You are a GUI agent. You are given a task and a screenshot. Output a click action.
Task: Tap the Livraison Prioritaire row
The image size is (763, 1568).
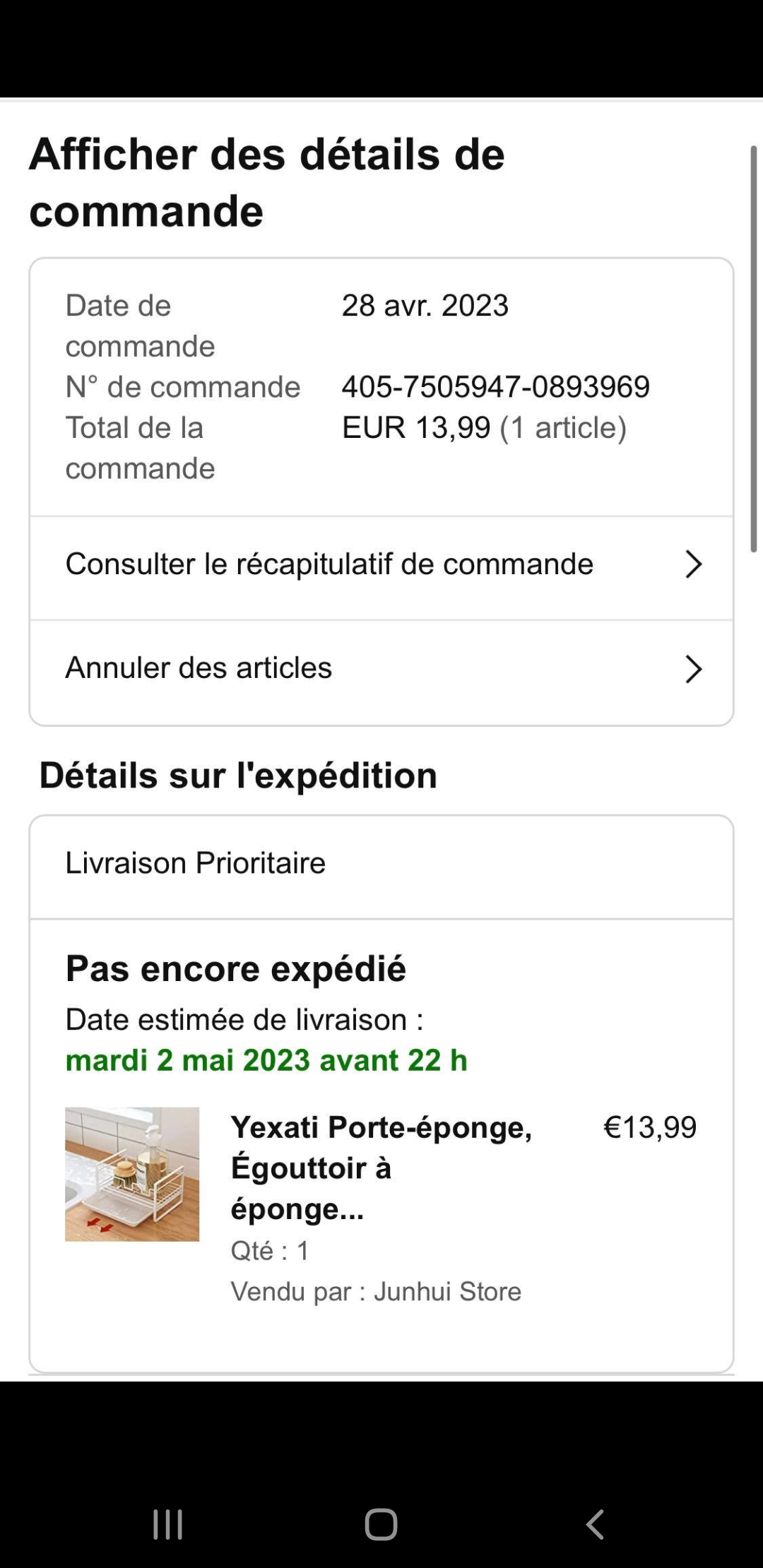196,863
